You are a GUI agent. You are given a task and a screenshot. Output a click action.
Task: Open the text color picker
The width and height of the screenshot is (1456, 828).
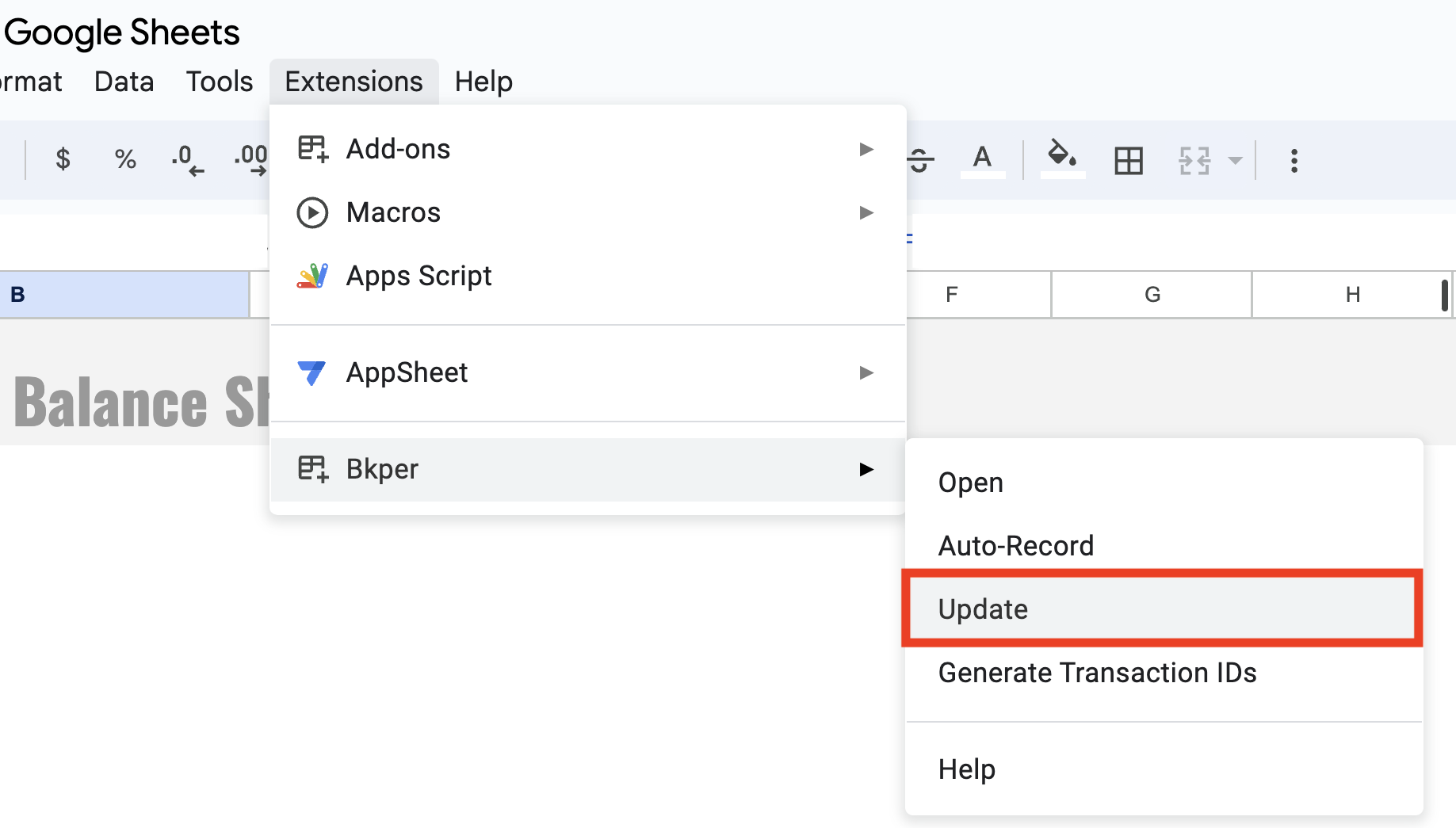(982, 159)
